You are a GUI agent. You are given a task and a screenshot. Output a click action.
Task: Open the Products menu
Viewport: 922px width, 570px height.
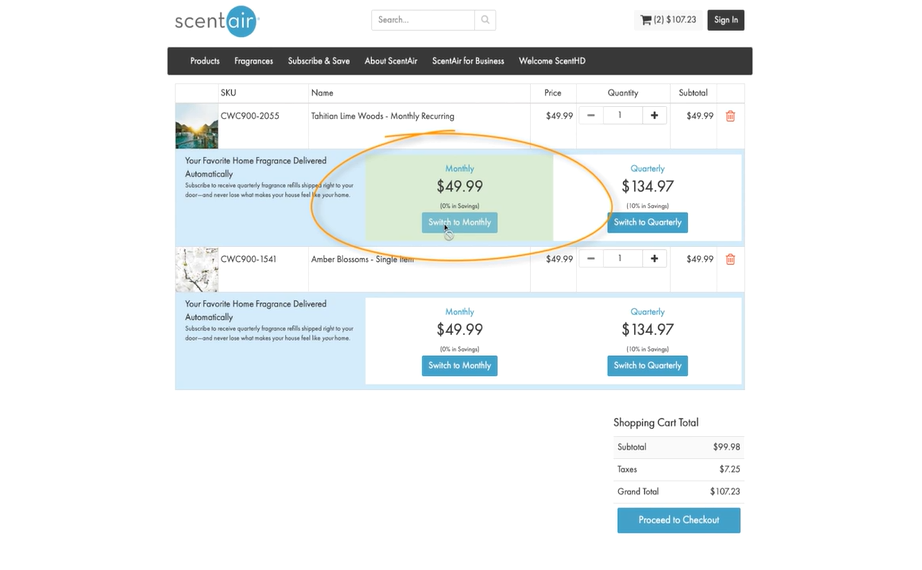(x=205, y=61)
